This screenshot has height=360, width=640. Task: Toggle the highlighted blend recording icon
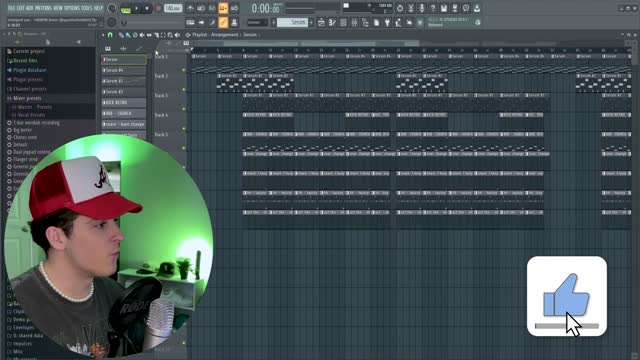tap(223, 8)
